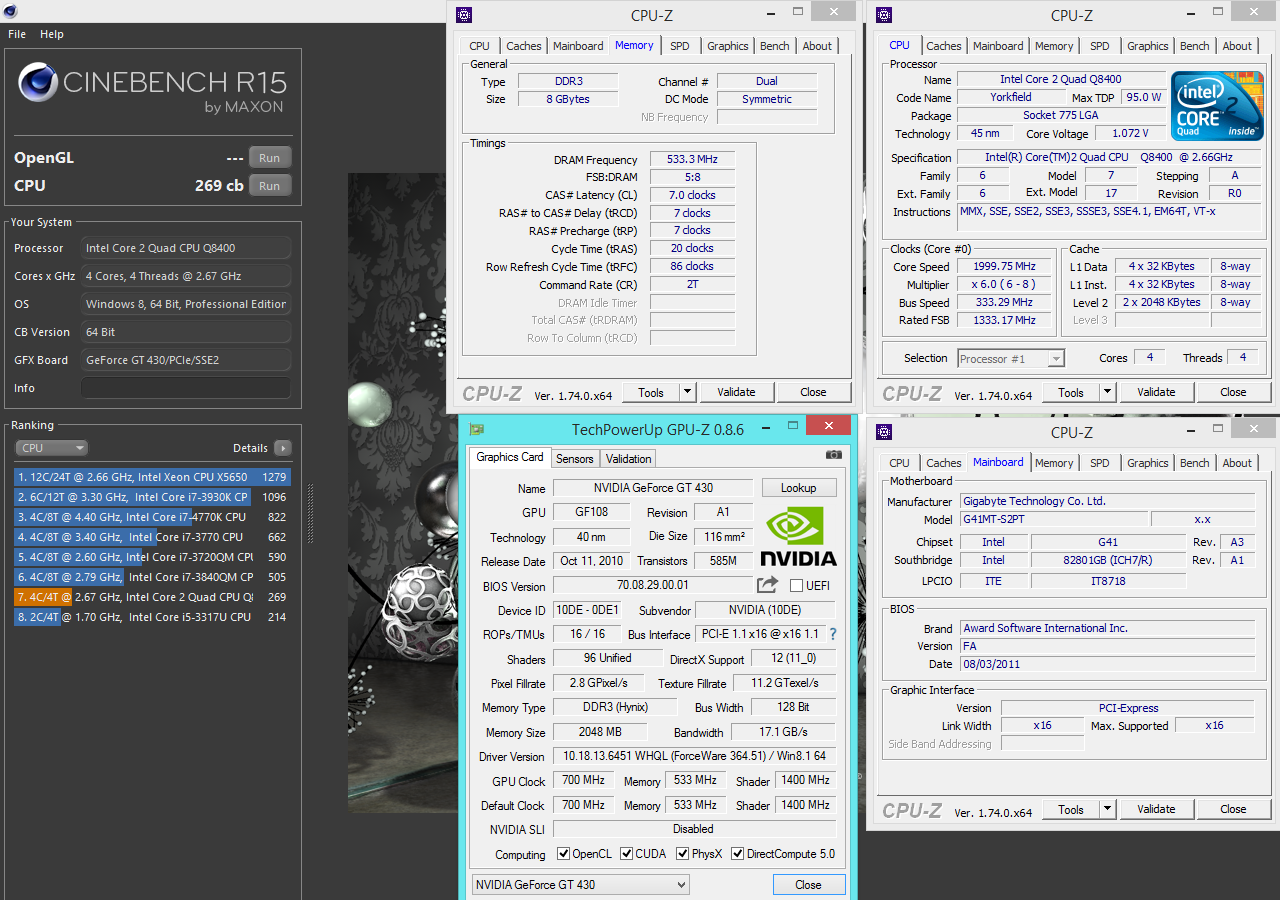Toggle the DirectCompute 5.0 checkbox
Image resolution: width=1280 pixels, height=900 pixels.
click(x=738, y=854)
